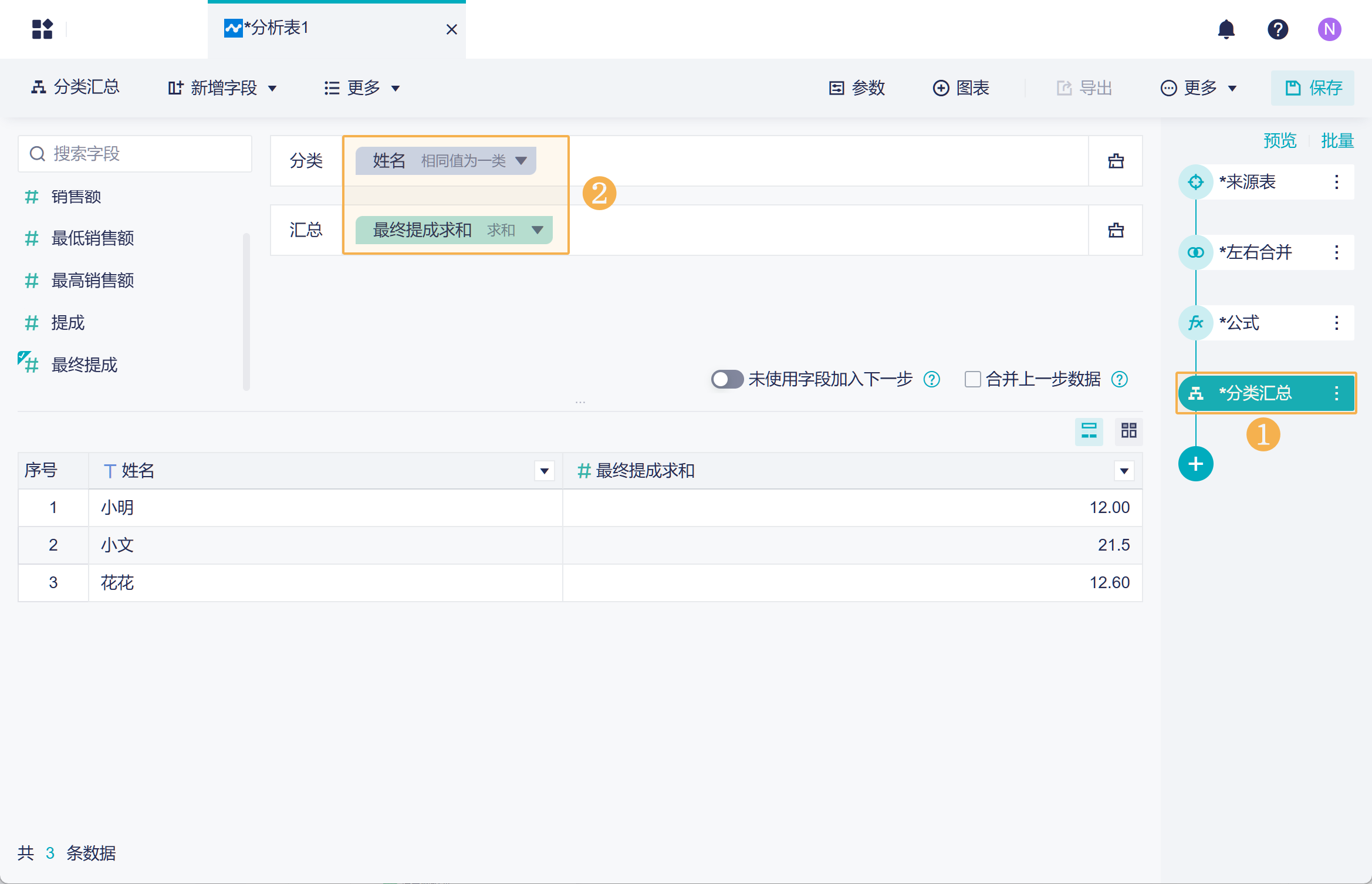Viewport: 1372px width, 884px height.
Task: Open the help question mark icon
Action: tap(1278, 29)
